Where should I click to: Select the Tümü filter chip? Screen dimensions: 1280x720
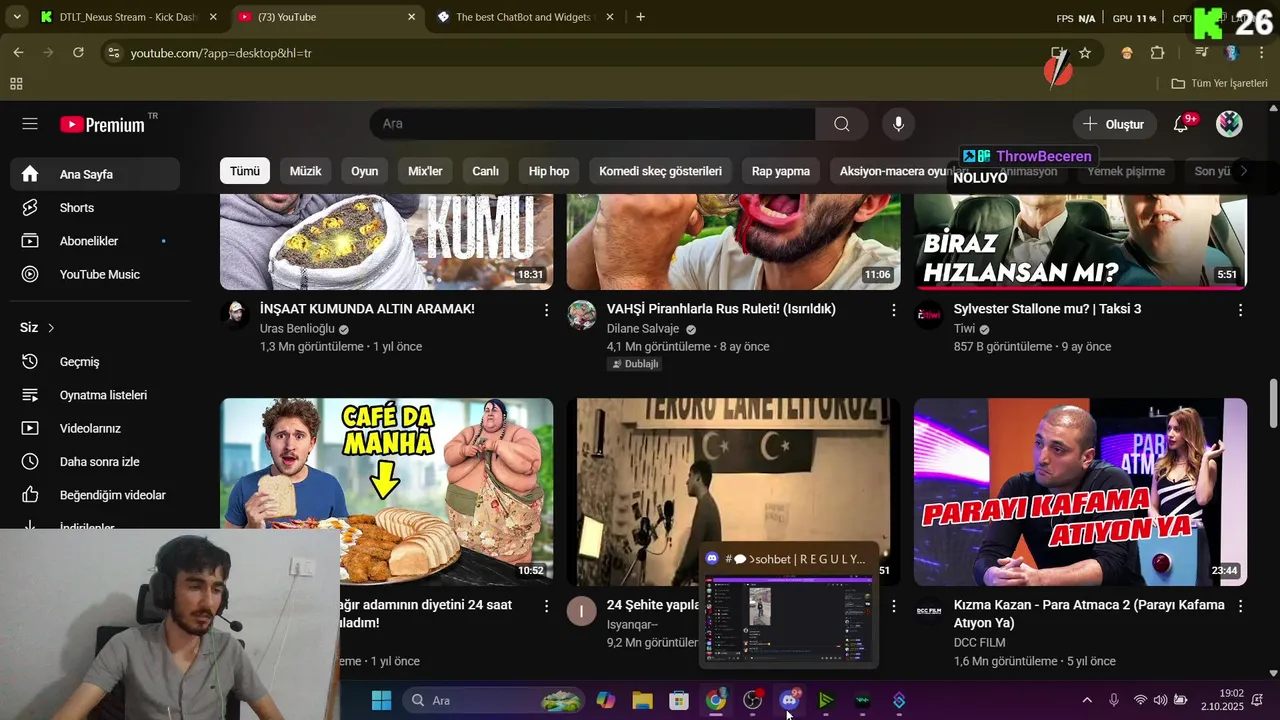point(245,171)
